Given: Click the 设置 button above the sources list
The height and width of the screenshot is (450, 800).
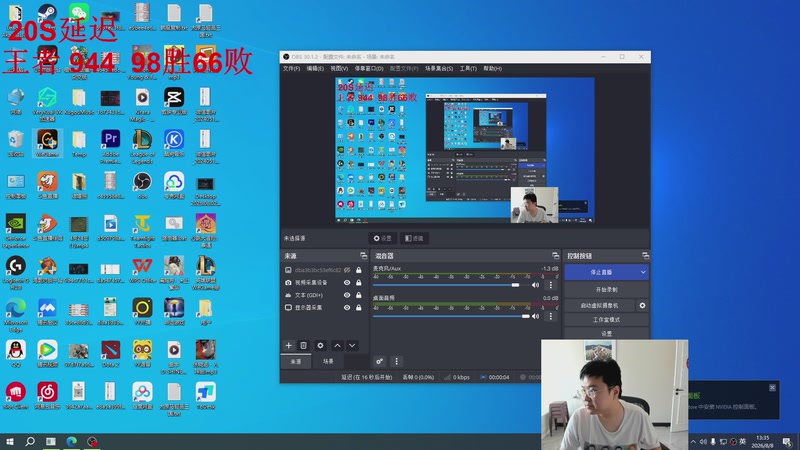Looking at the screenshot, I should (x=383, y=238).
